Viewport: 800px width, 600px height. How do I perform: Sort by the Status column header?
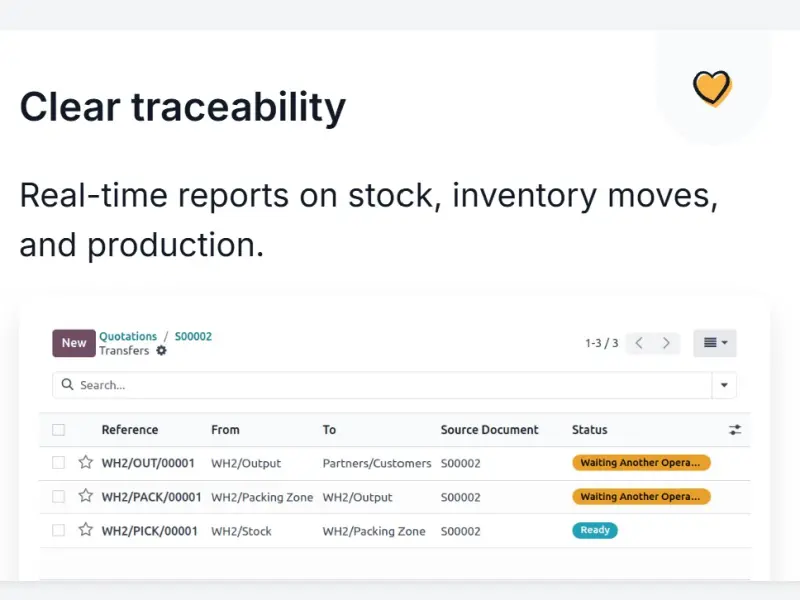pos(589,430)
